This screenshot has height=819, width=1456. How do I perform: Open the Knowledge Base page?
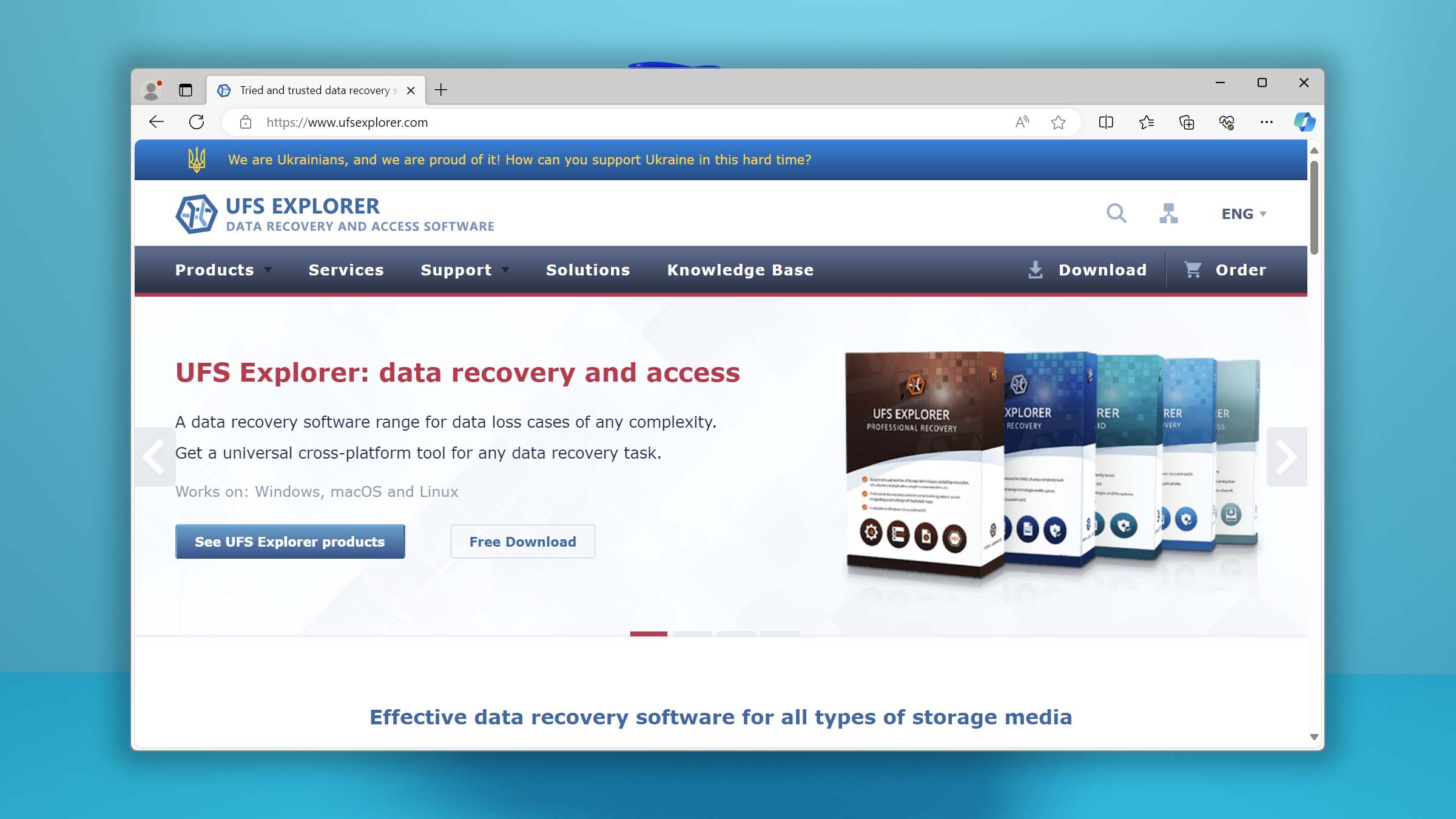[740, 270]
